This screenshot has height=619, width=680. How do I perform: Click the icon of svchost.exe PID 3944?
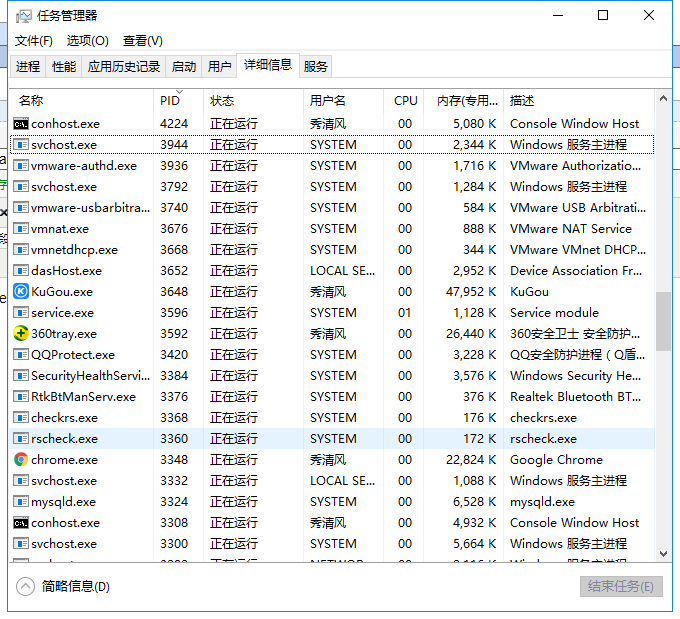(x=21, y=144)
